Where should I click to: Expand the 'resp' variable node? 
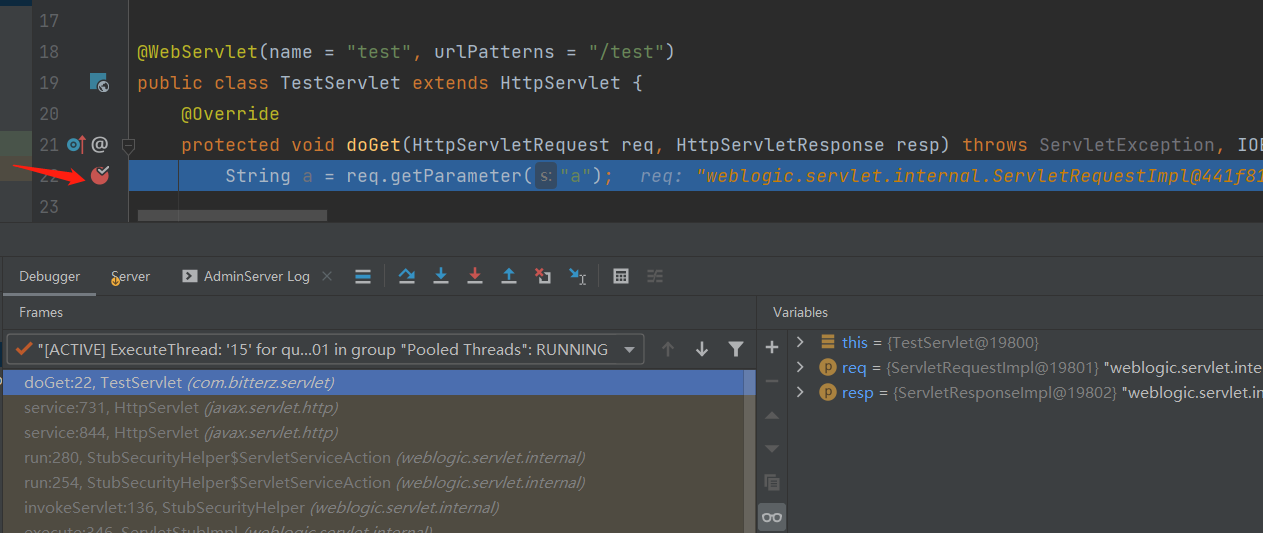pyautogui.click(x=799, y=392)
